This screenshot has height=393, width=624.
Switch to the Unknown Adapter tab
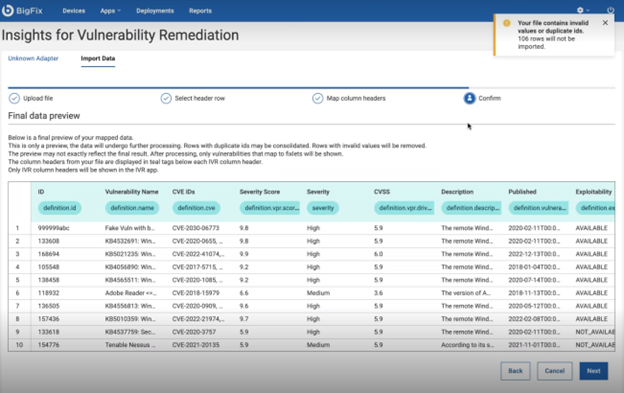click(x=33, y=58)
